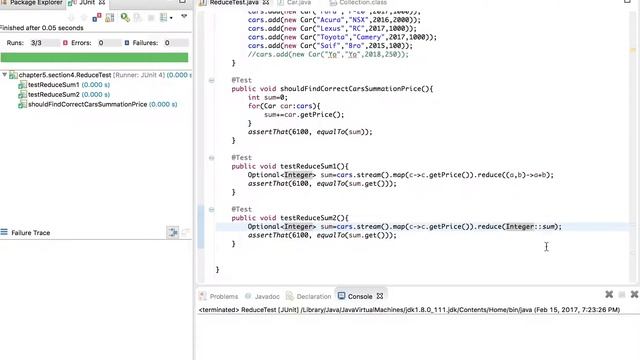The height and width of the screenshot is (360, 640).
Task: Click testReduceSum1 passed-test icon
Action: tap(22, 85)
